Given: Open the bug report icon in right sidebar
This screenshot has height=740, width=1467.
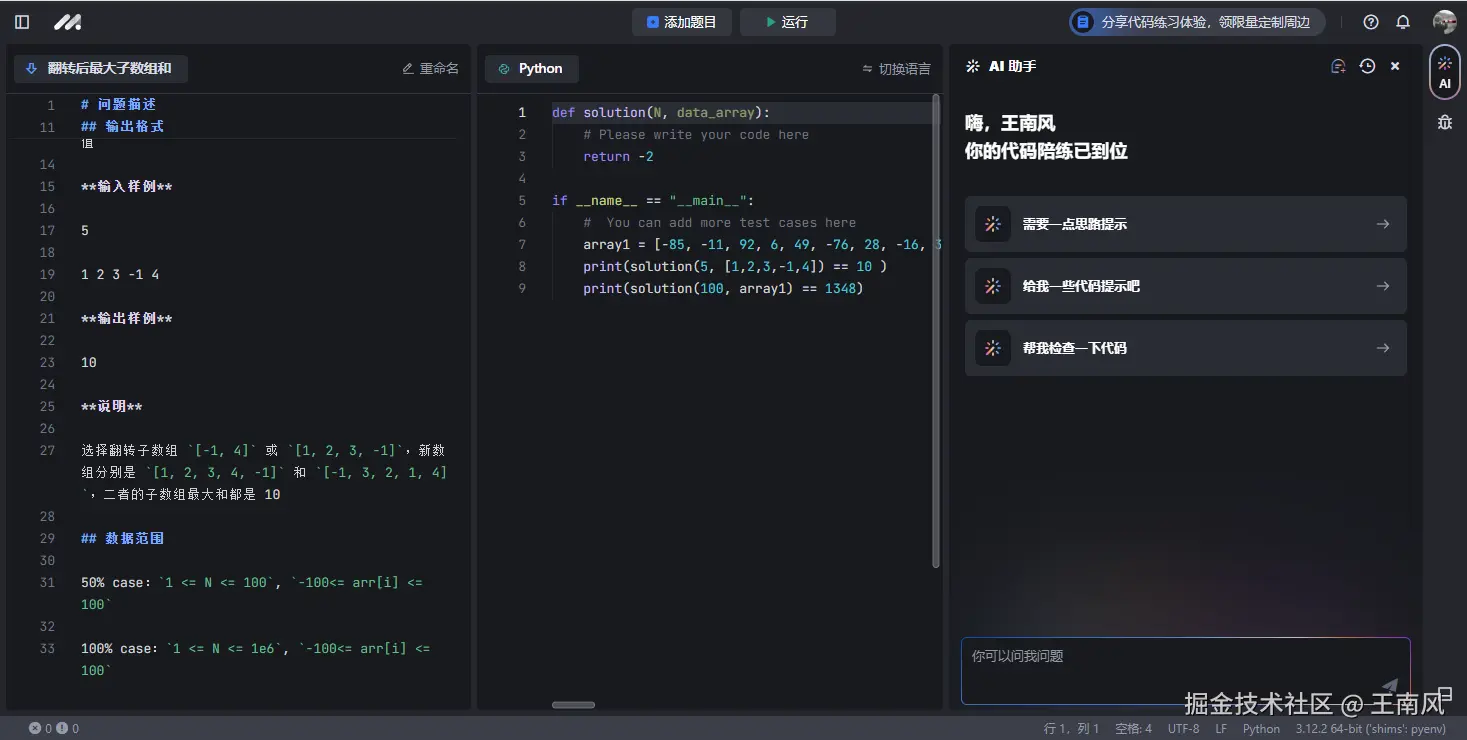Looking at the screenshot, I should pyautogui.click(x=1444, y=121).
